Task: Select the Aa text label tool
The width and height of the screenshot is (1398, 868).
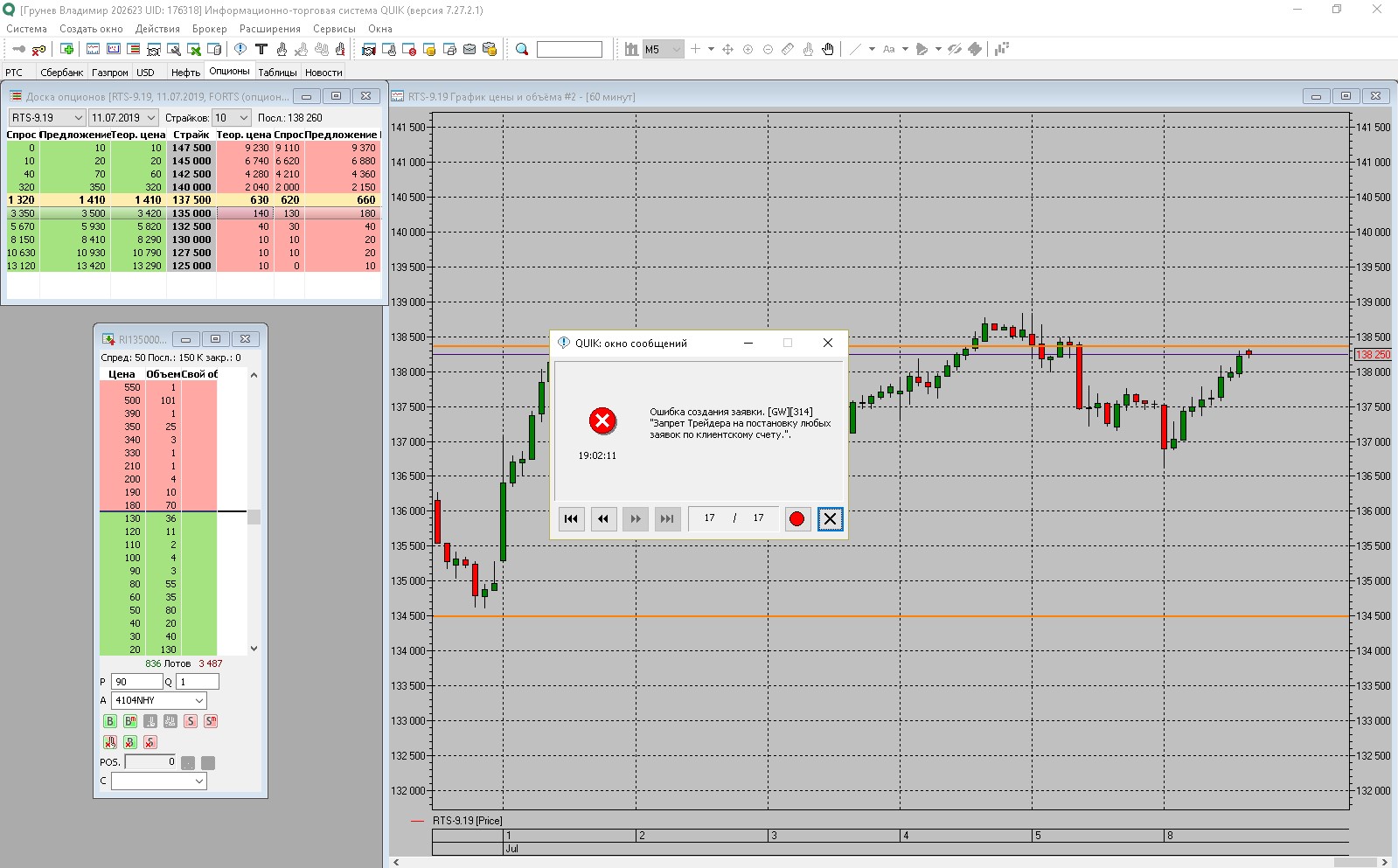Action: [889, 49]
